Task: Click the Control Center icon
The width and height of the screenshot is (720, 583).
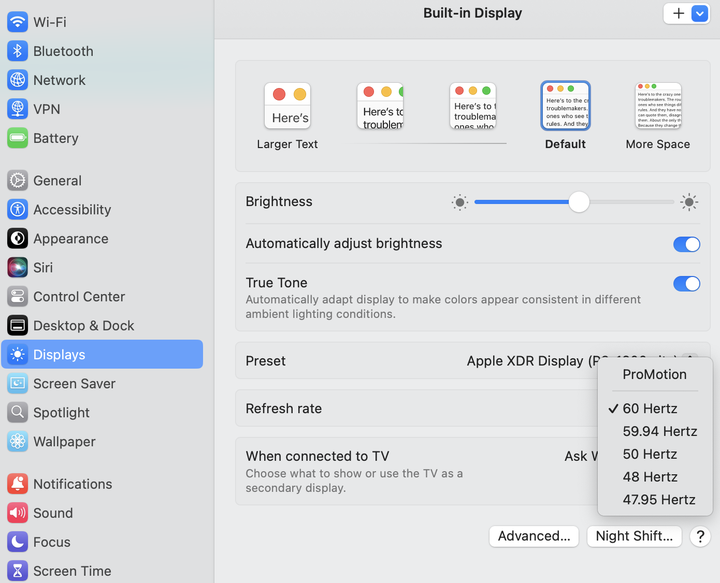Action: coord(17,297)
